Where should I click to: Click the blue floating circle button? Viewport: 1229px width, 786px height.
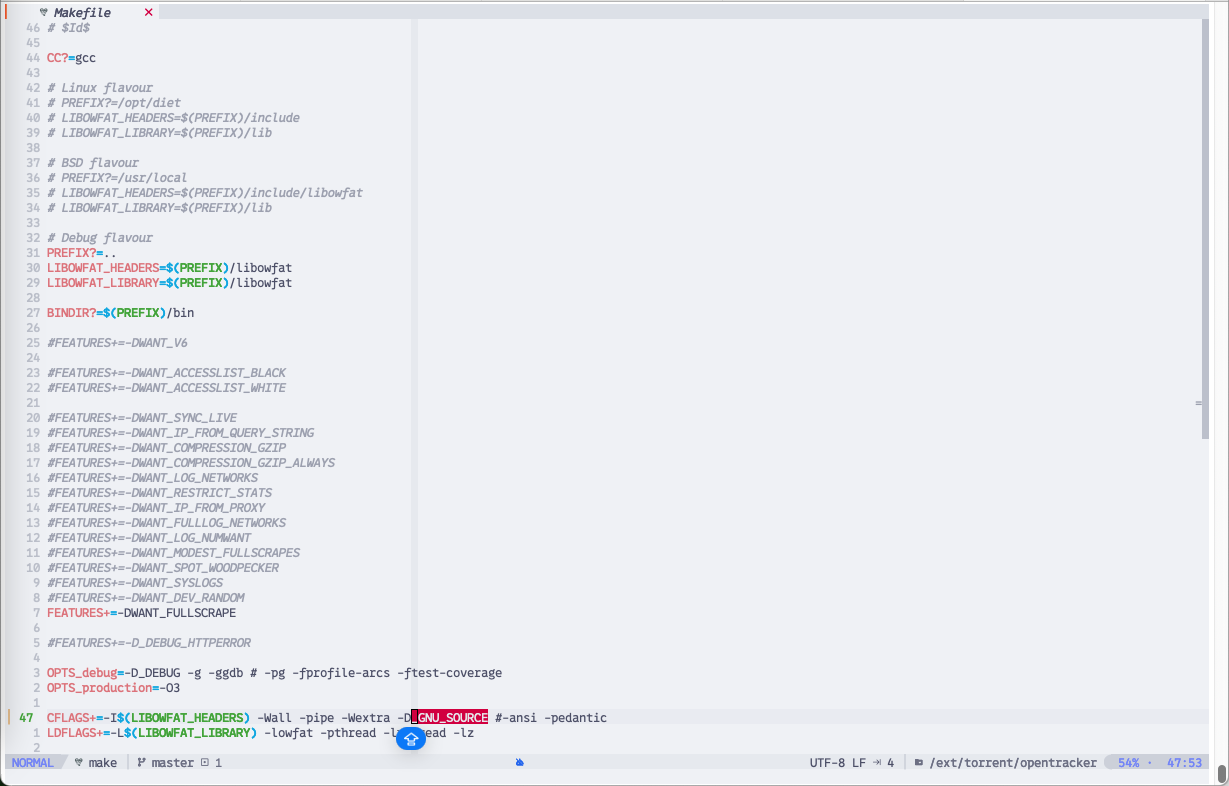point(410,738)
